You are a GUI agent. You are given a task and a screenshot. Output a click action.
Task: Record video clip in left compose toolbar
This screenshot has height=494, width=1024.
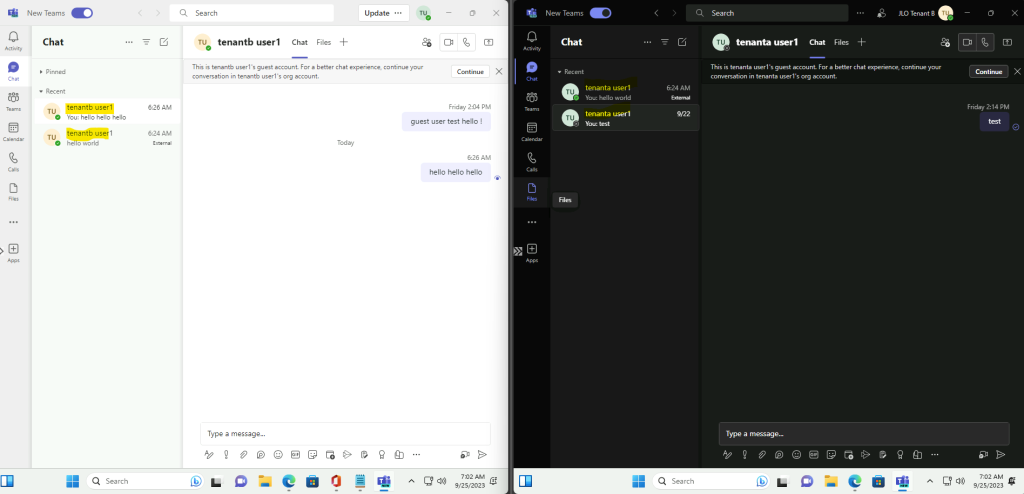(x=465, y=454)
